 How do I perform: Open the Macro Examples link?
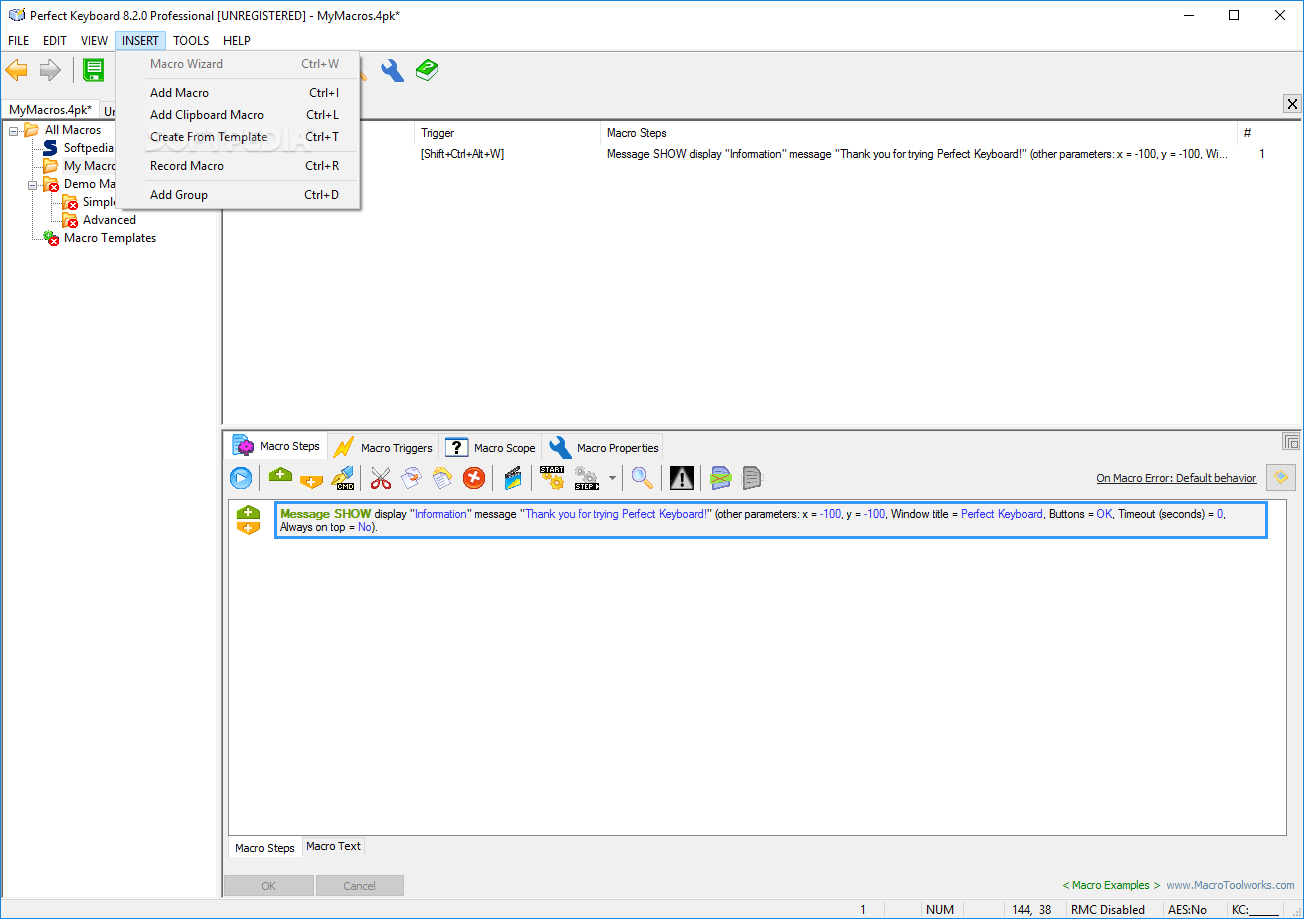click(1111, 885)
